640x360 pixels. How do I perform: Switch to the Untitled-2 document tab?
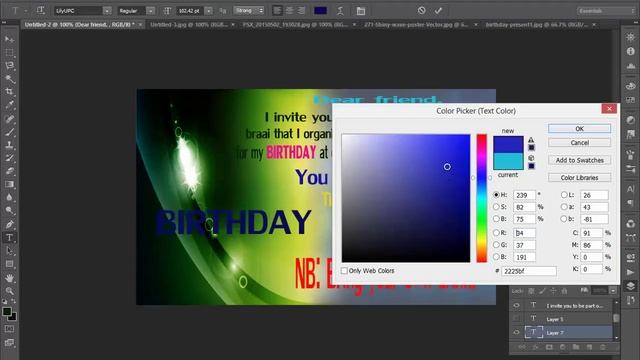[x=79, y=24]
